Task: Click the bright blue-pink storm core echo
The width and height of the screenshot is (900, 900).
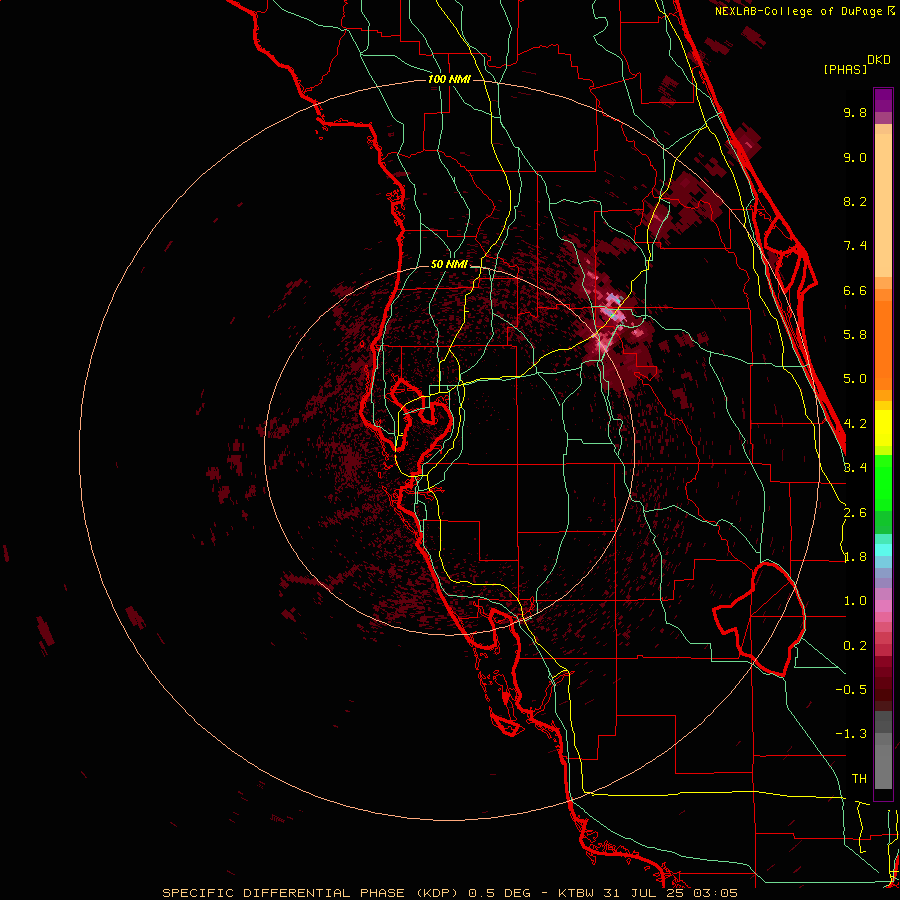Action: pos(613,307)
